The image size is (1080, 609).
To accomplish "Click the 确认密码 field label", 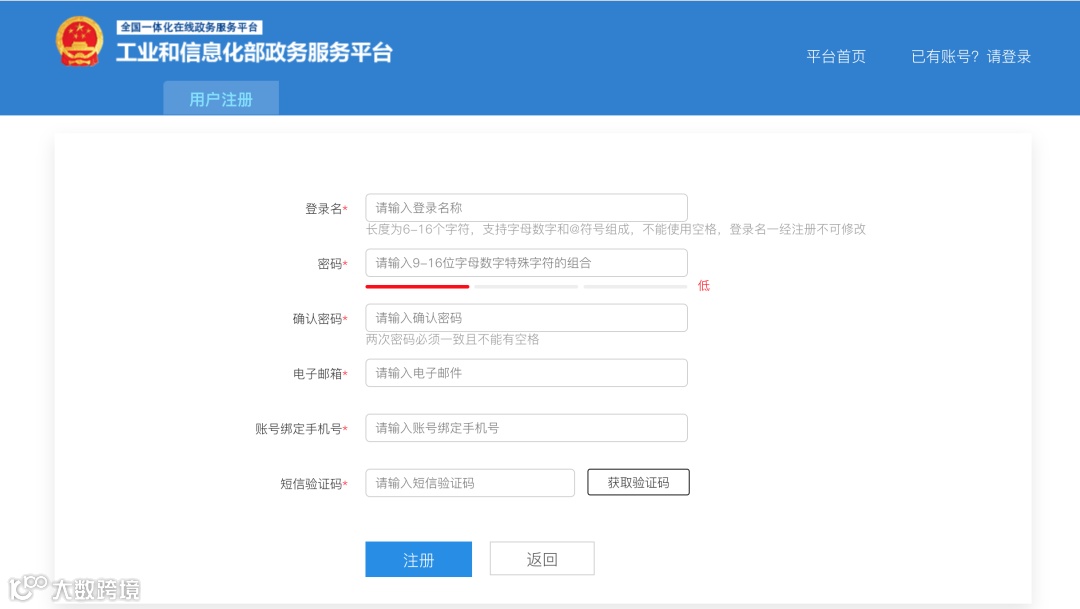I will pyautogui.click(x=320, y=318).
